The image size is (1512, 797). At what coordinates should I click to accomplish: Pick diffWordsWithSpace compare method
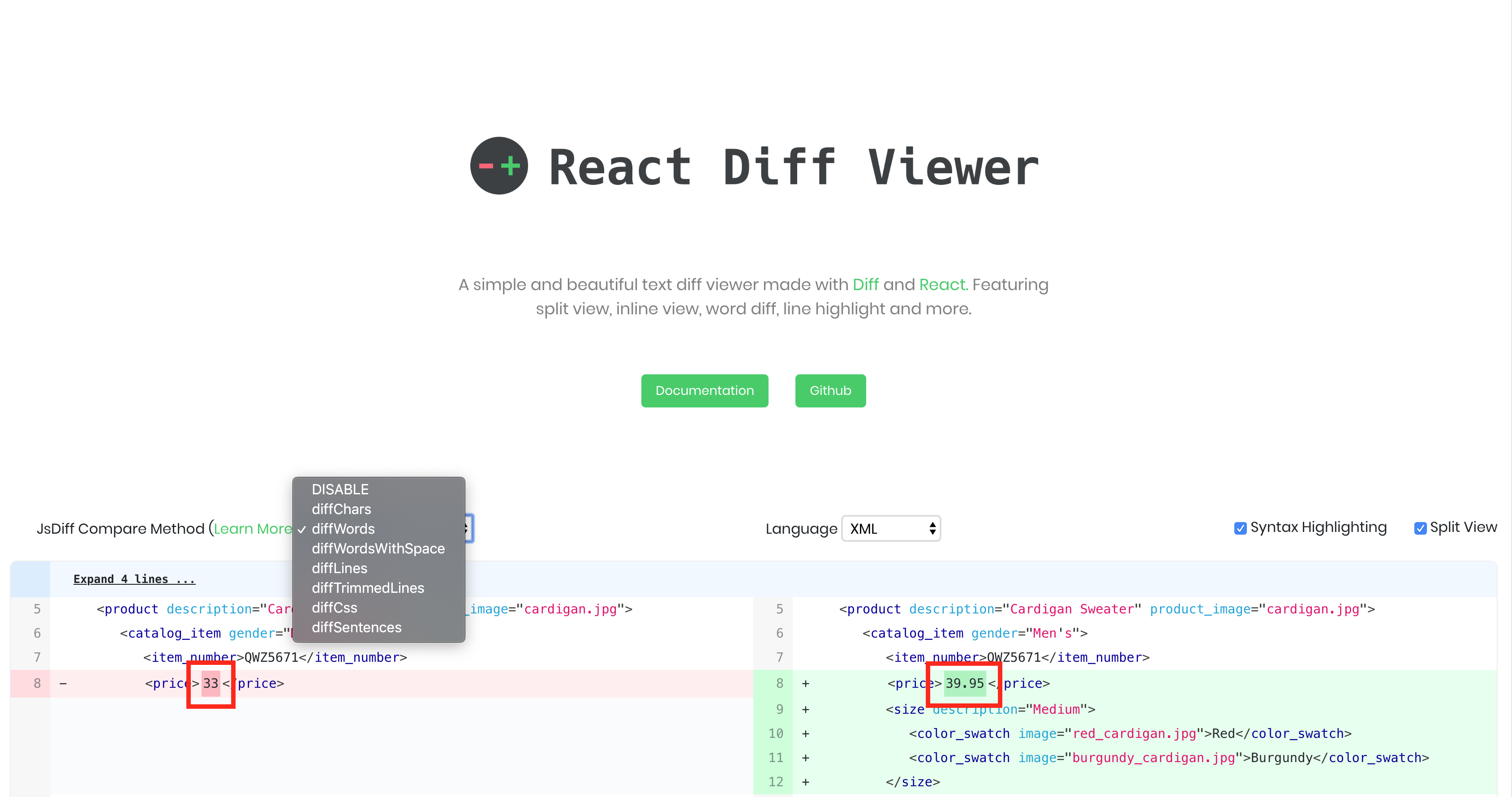(x=378, y=548)
